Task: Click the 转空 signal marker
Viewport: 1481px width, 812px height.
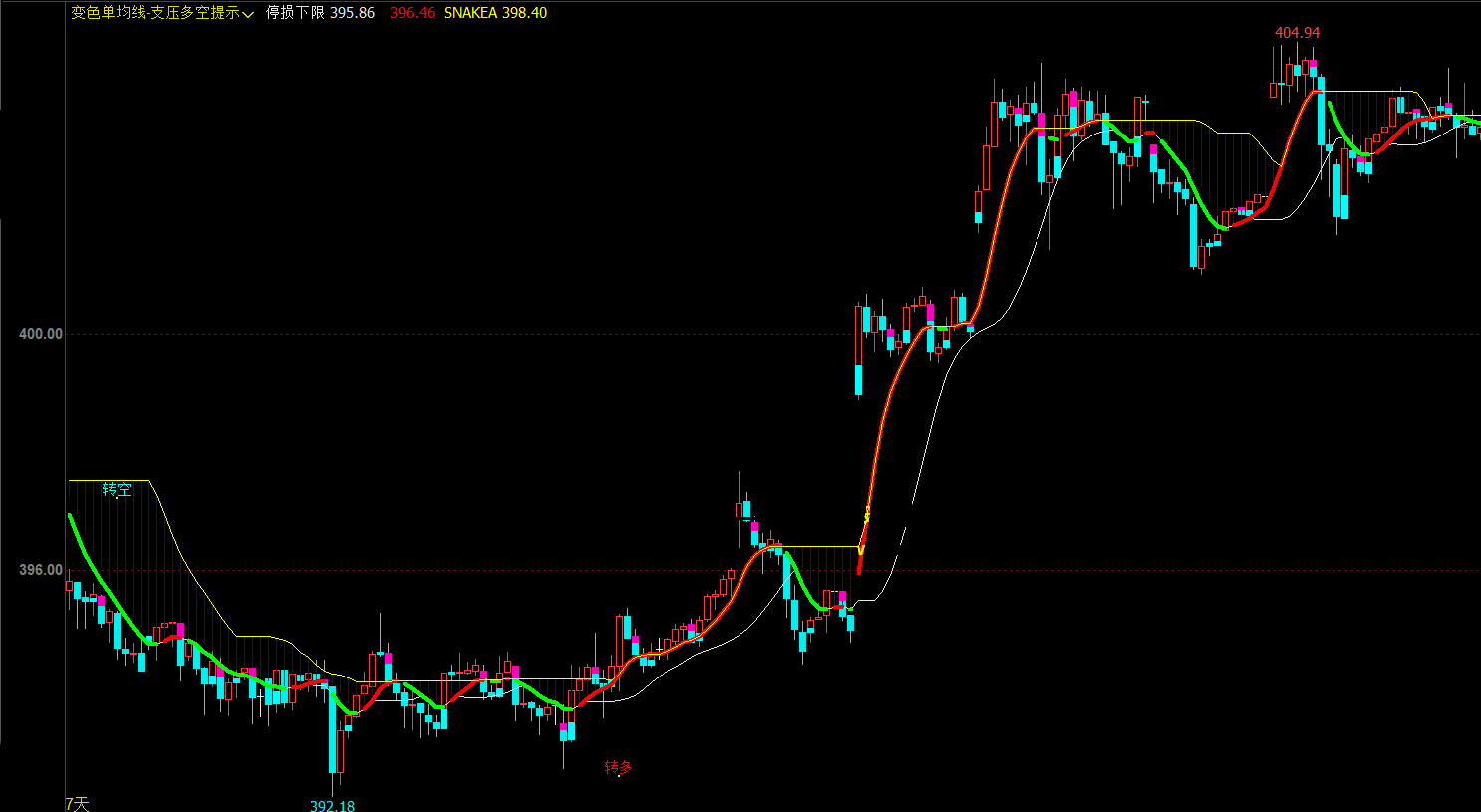Action: (x=117, y=490)
